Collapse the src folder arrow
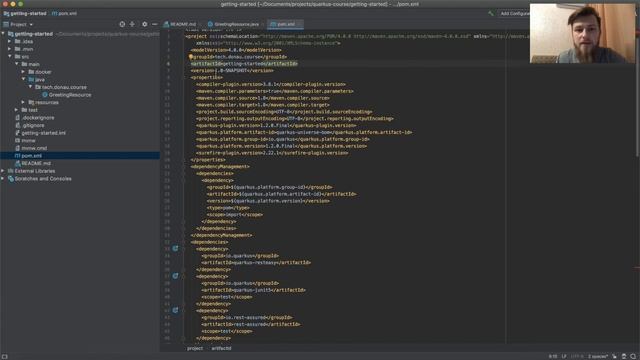 (x=10, y=56)
